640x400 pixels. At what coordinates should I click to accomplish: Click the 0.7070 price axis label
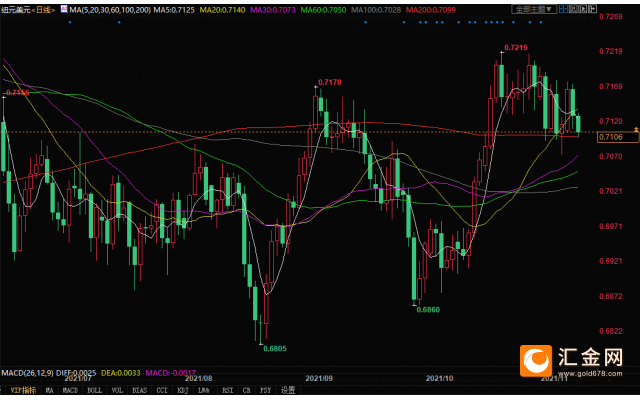611,156
